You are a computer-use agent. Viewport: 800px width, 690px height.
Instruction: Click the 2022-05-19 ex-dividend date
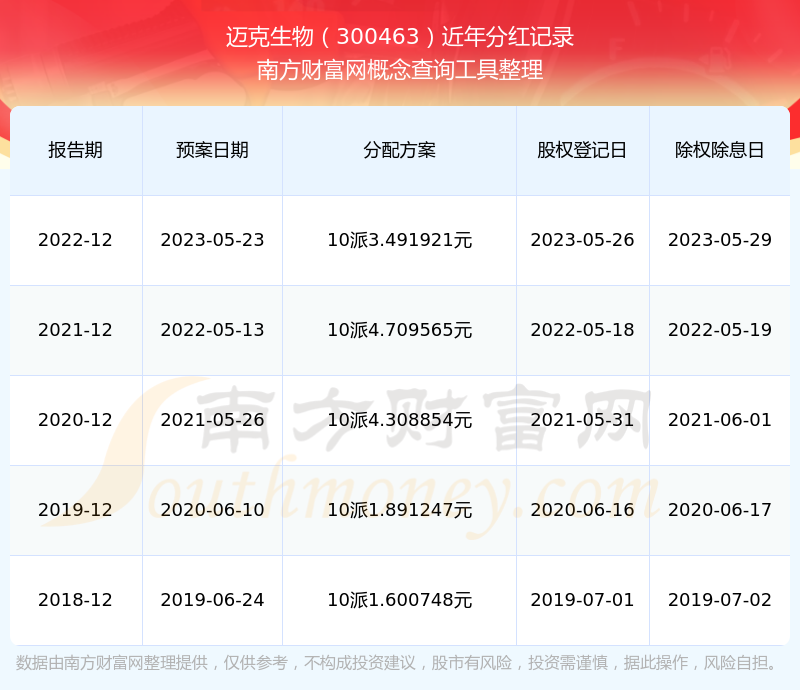719,330
